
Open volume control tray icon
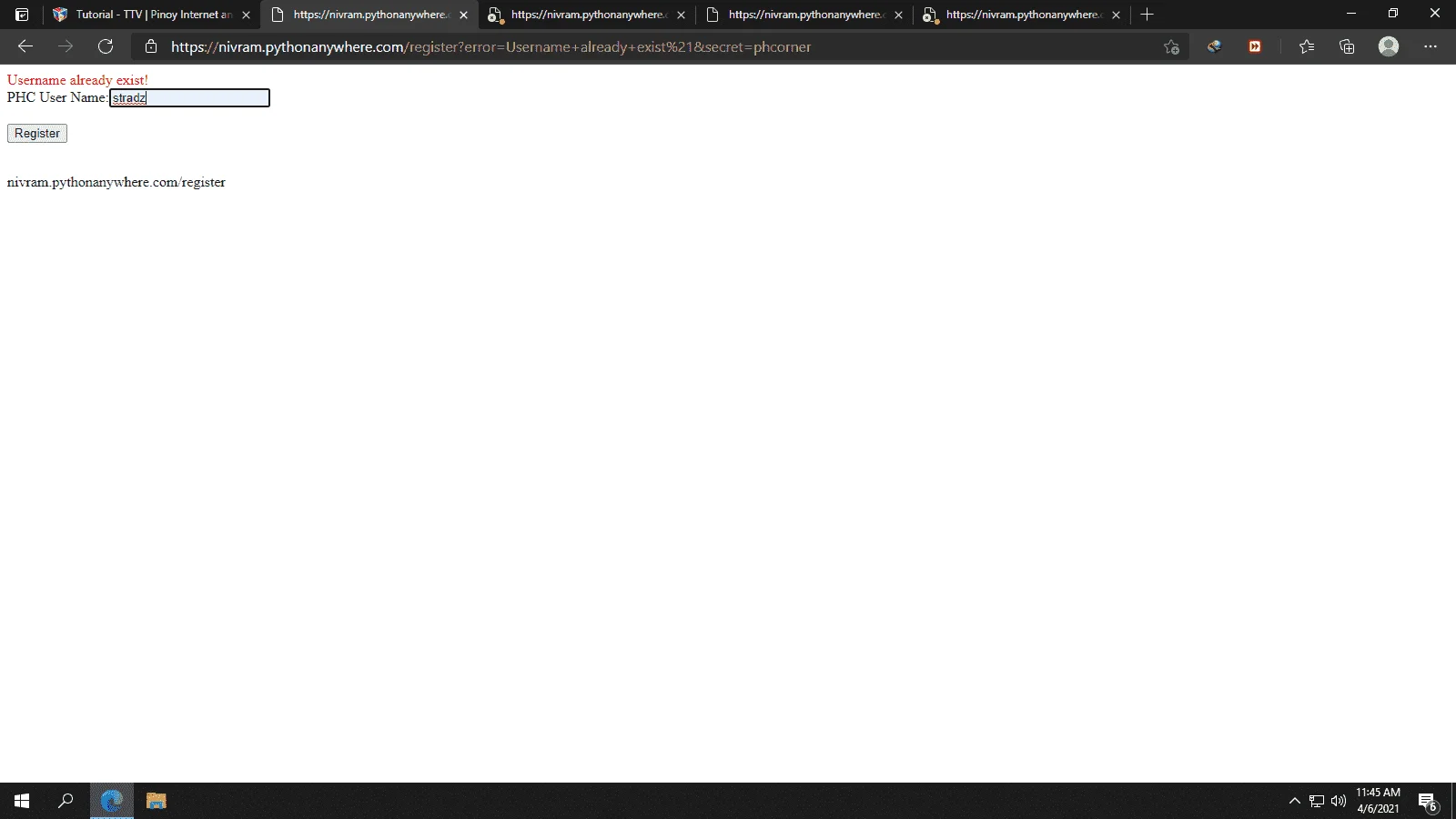pyautogui.click(x=1339, y=801)
